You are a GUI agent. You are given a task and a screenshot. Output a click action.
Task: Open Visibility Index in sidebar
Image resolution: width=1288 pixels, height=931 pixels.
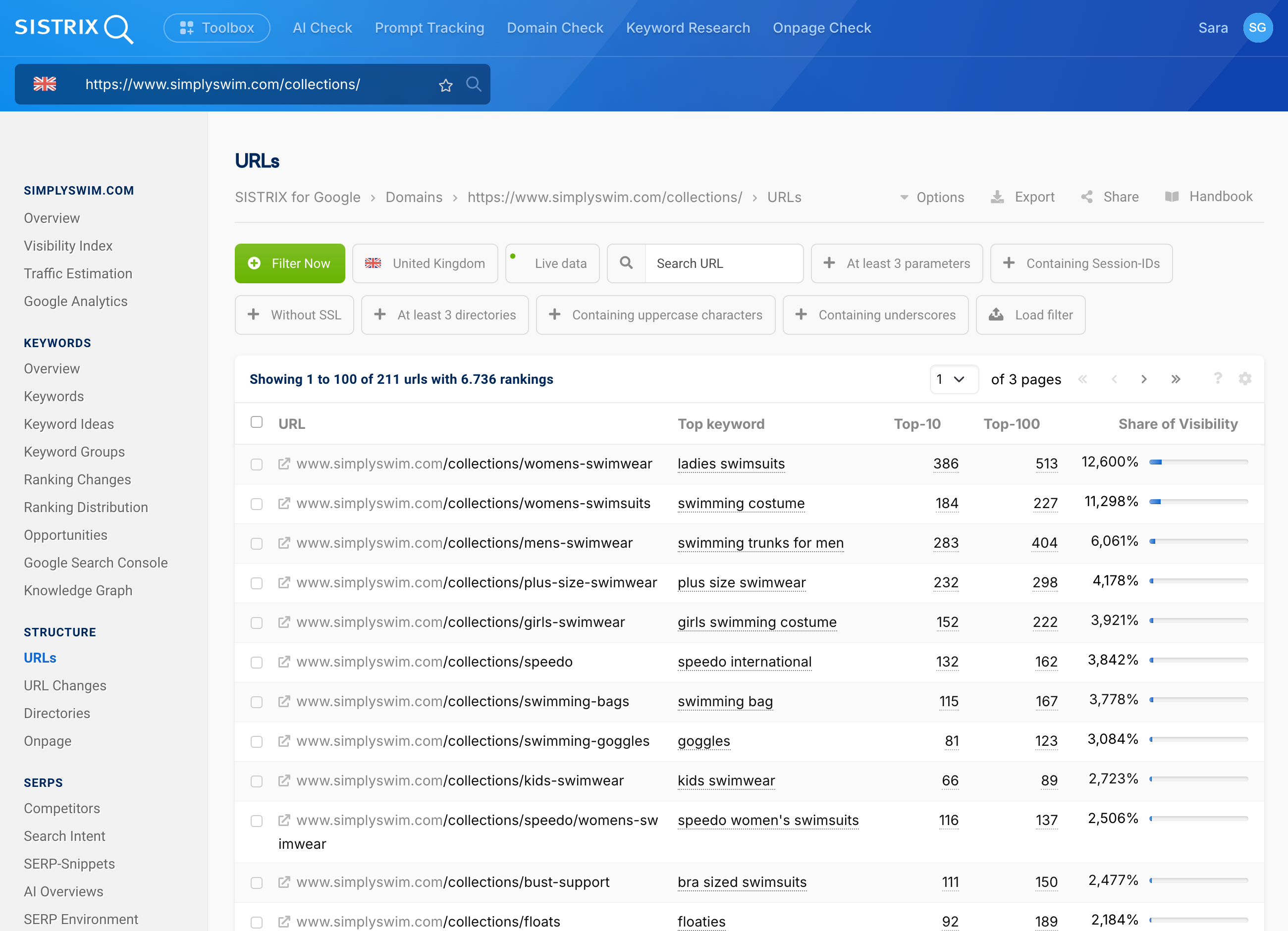pyautogui.click(x=68, y=246)
